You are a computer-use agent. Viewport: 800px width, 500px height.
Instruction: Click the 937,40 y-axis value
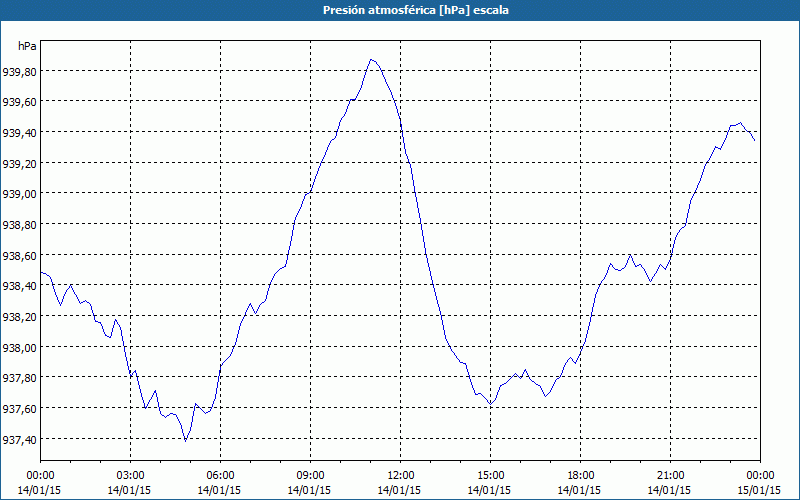19,439
